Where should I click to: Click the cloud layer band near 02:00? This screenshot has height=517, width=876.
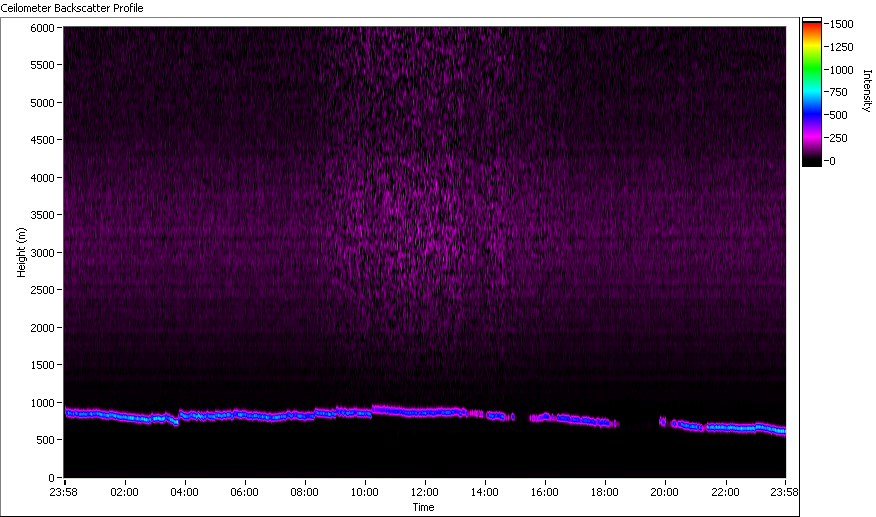tap(124, 416)
